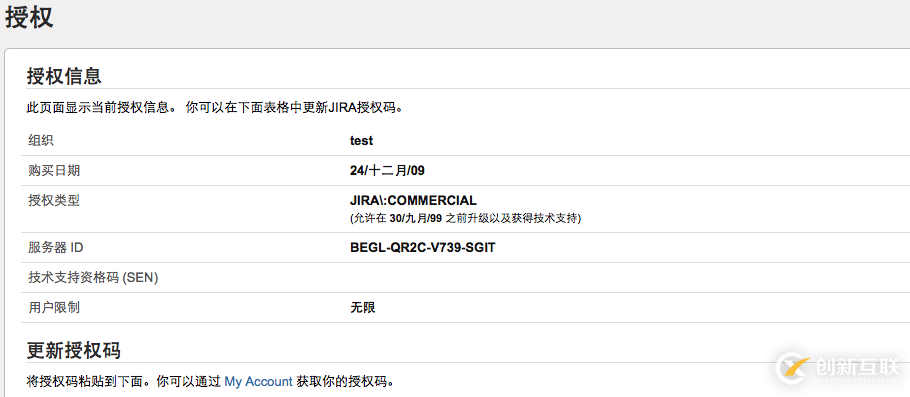Screen dimensions: 910x397
Task: Select the 无限 user limit value
Action: [363, 308]
